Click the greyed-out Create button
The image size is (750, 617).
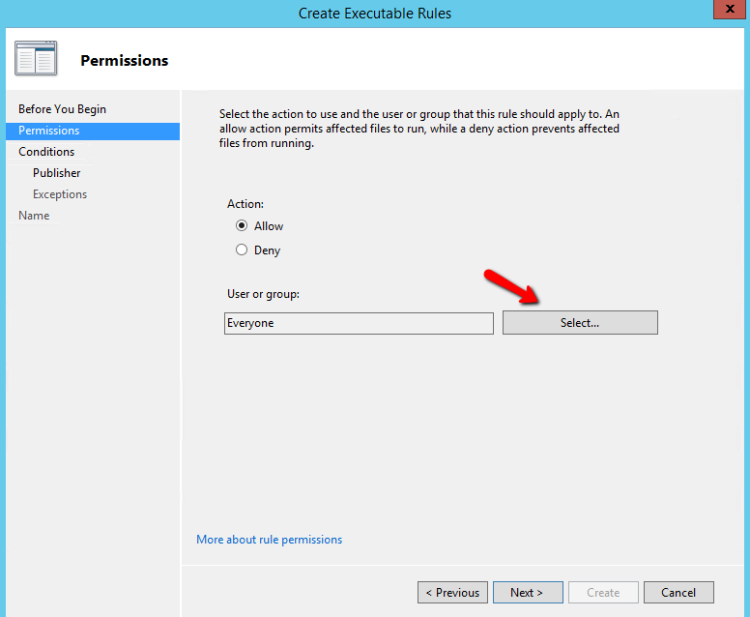click(x=603, y=592)
